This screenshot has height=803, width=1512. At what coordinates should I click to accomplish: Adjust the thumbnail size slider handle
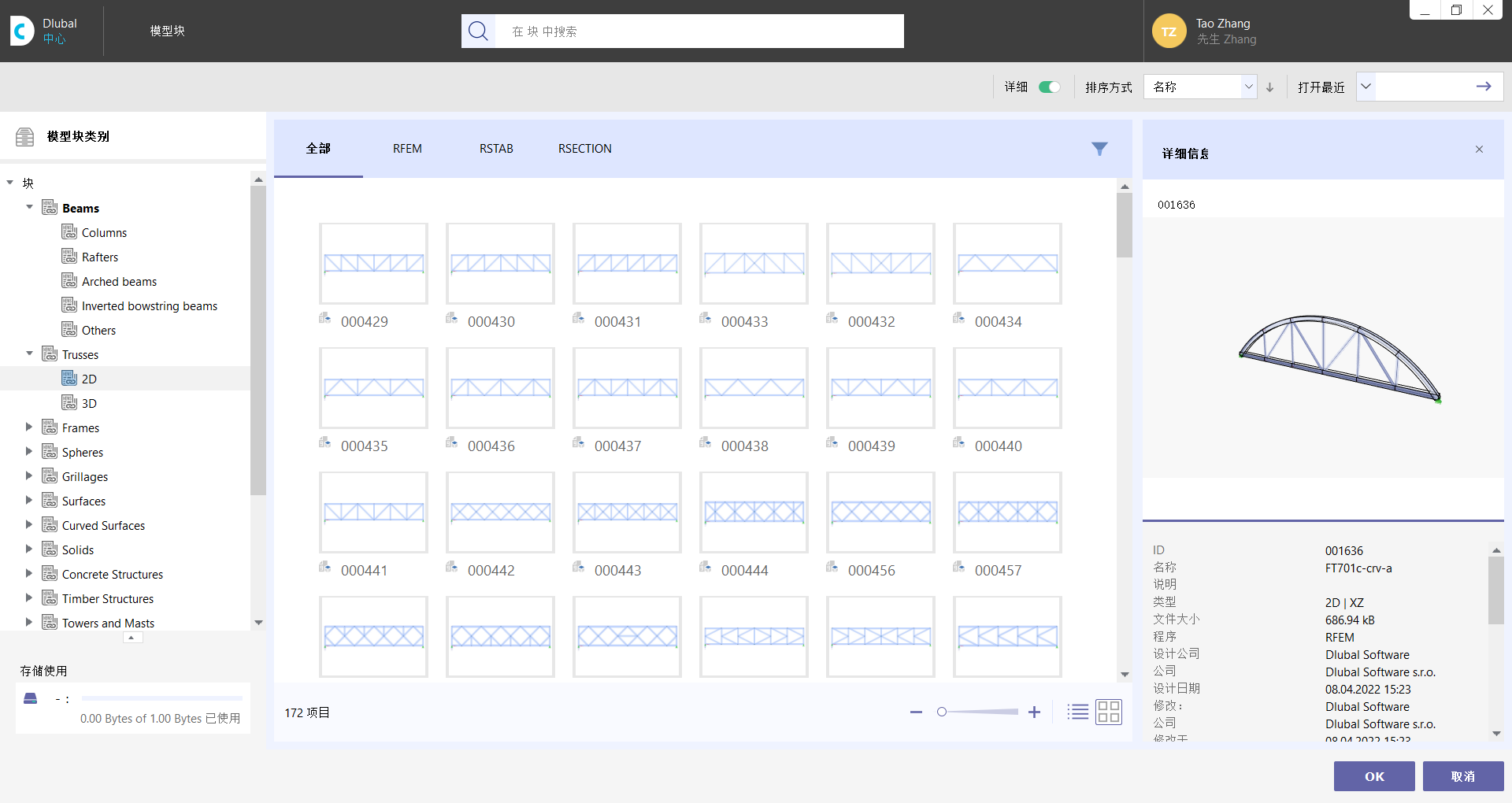[942, 712]
